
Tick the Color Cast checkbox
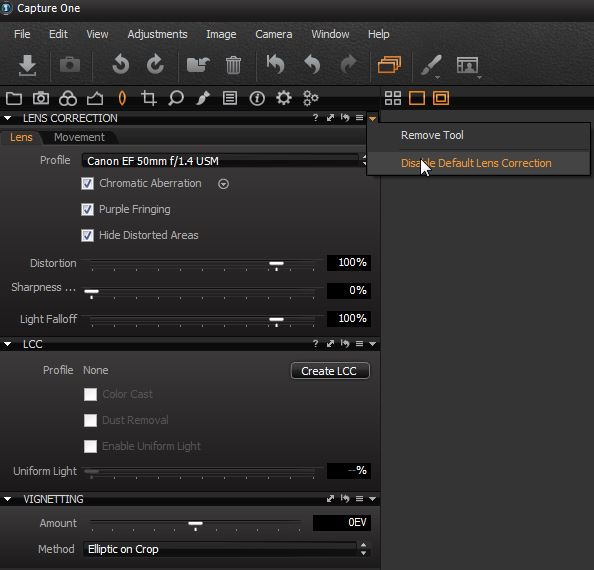[x=90, y=394]
